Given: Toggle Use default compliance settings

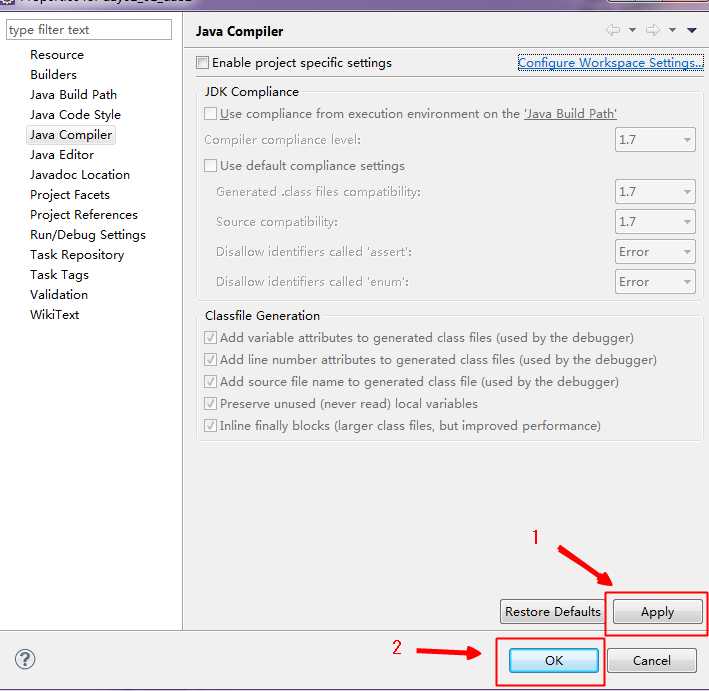Looking at the screenshot, I should (210, 166).
